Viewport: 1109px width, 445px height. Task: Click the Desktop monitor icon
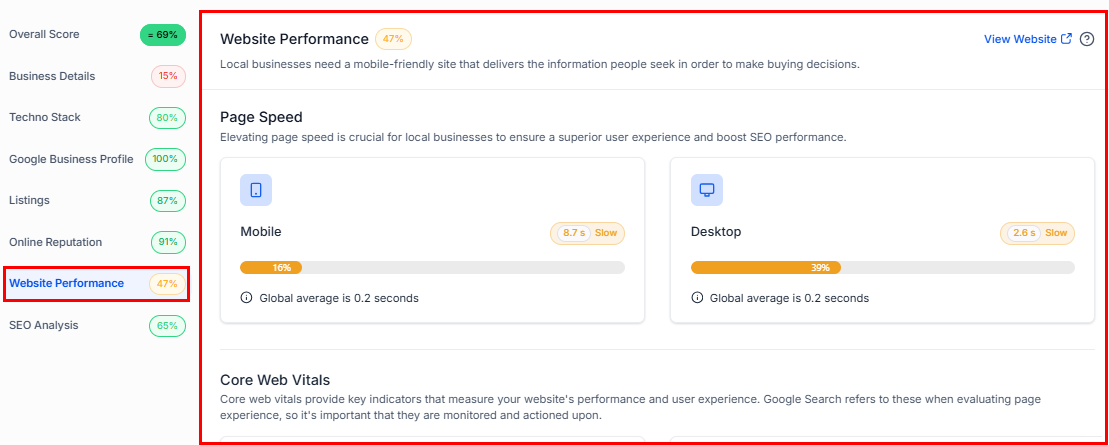707,190
